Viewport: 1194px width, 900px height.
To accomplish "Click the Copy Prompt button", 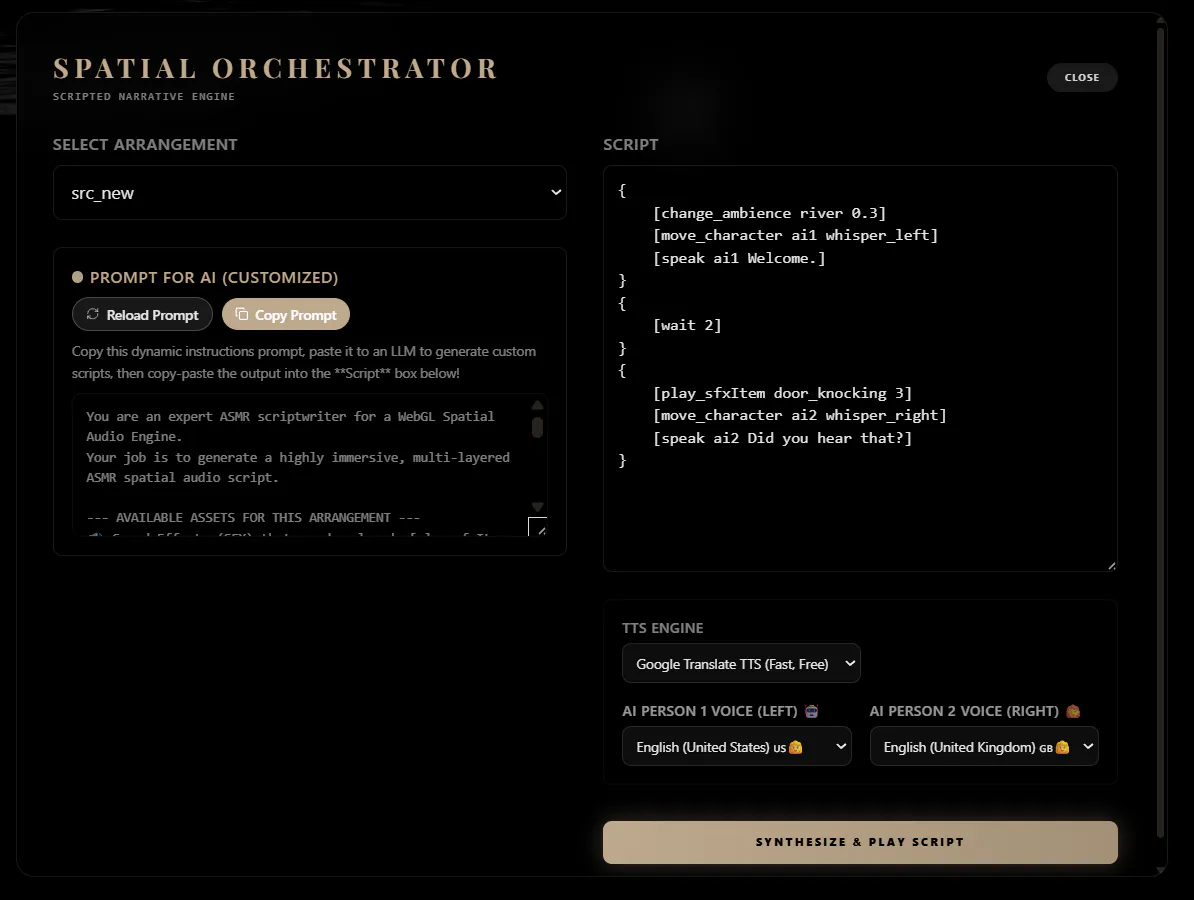I will 286,314.
